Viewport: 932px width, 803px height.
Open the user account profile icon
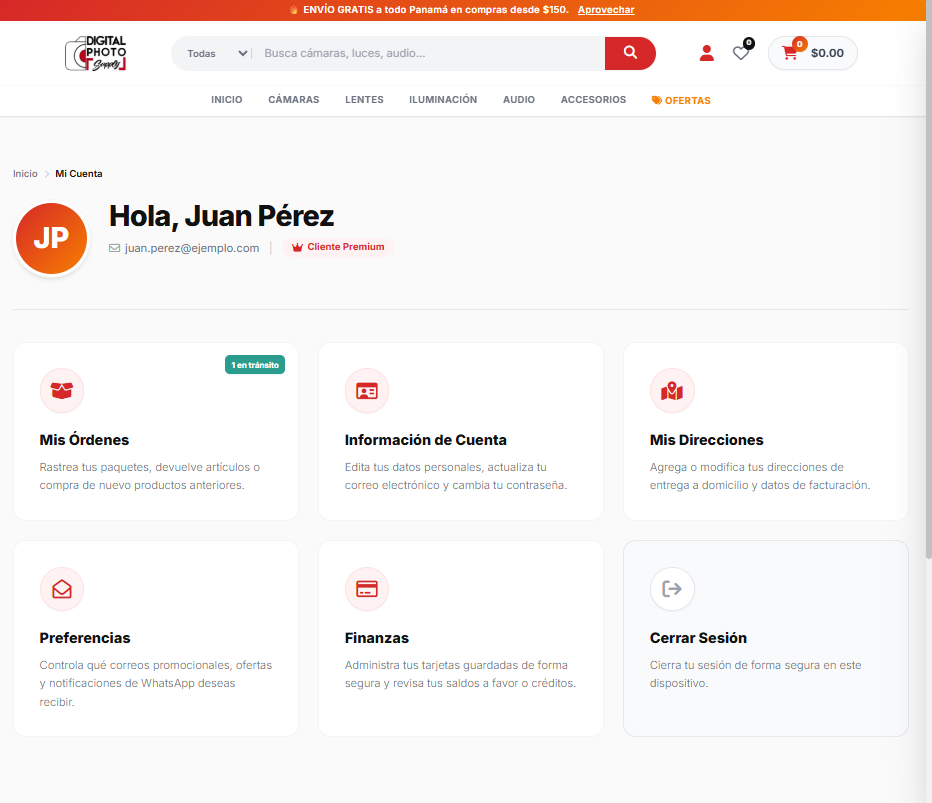[x=706, y=53]
